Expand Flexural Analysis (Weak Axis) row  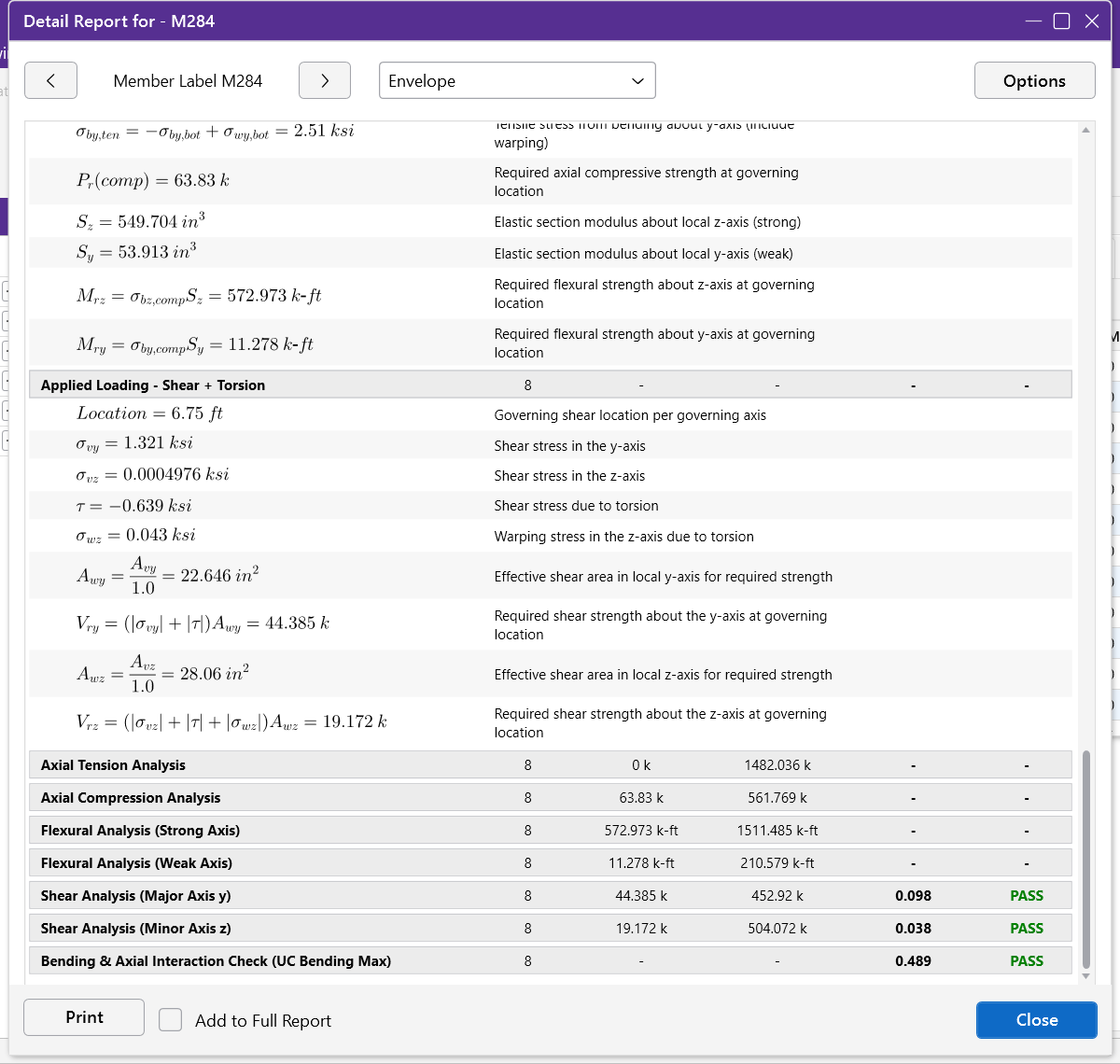tap(551, 862)
